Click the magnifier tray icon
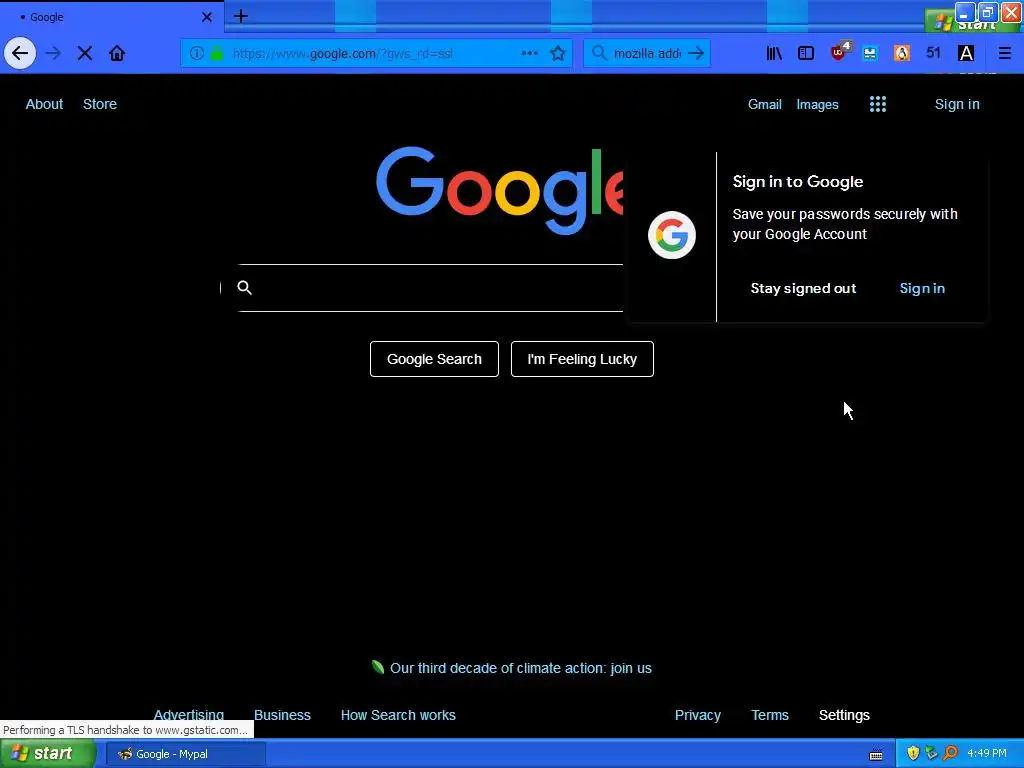 (950, 753)
